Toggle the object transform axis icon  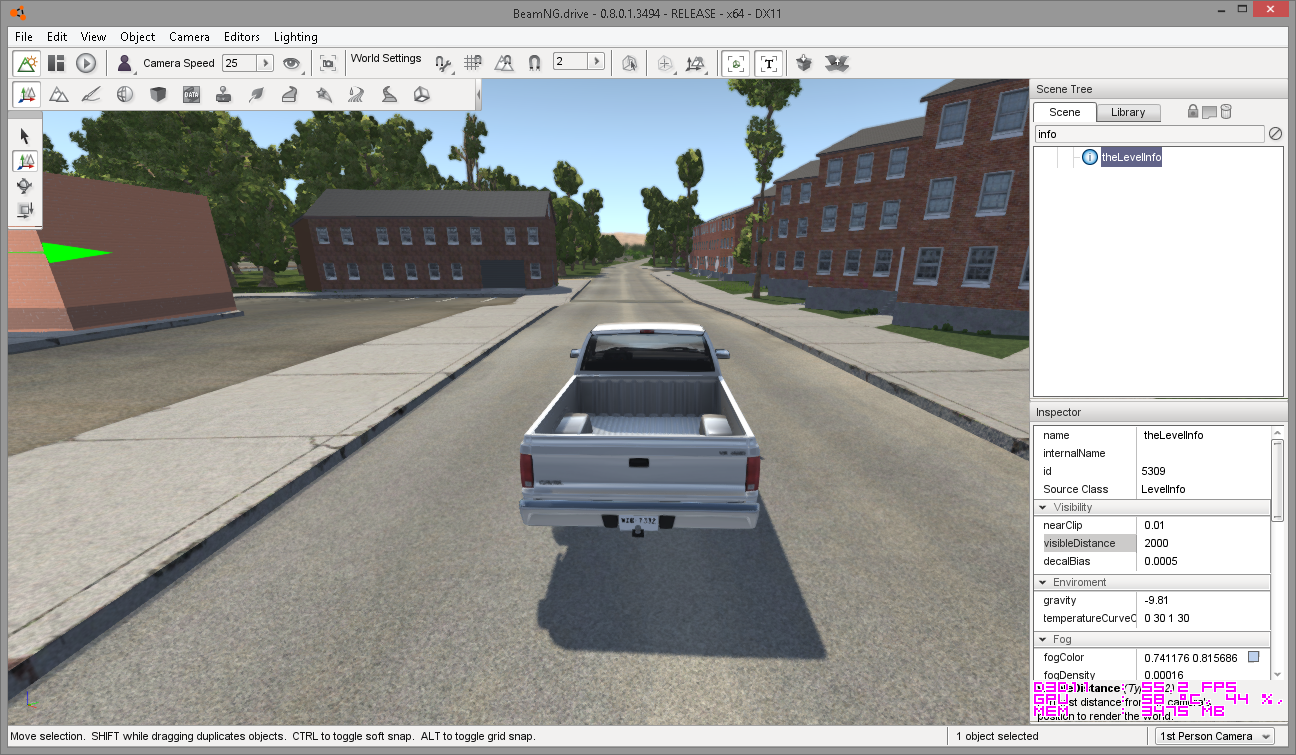pos(697,63)
